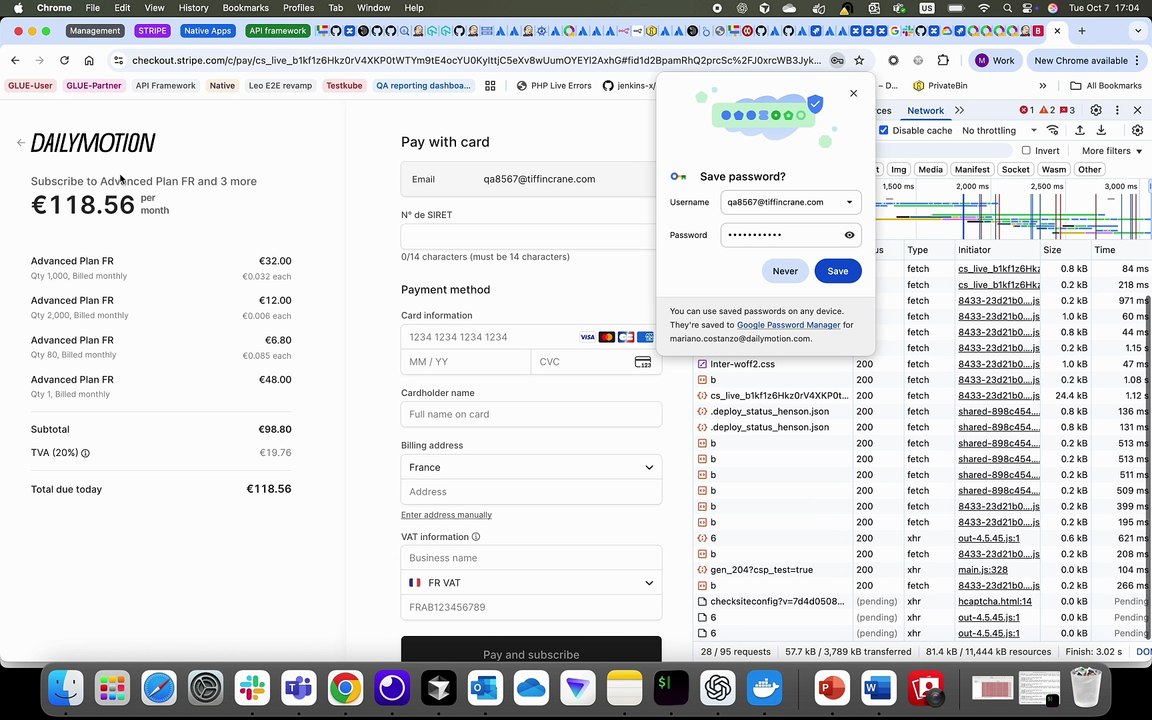Open the No throttling dropdown
Image resolution: width=1152 pixels, height=720 pixels.
[x=998, y=130]
